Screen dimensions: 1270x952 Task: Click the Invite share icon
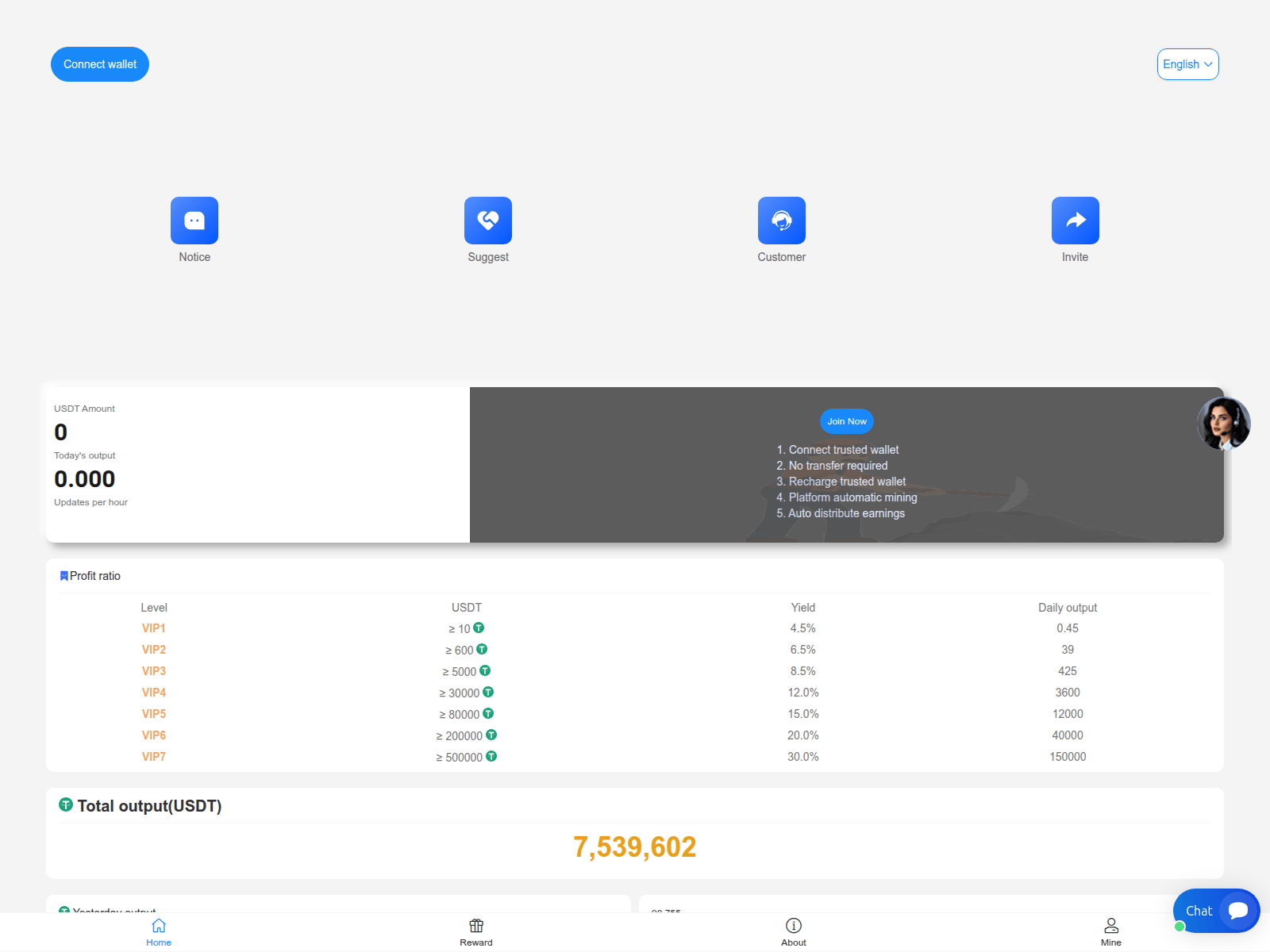(1075, 220)
